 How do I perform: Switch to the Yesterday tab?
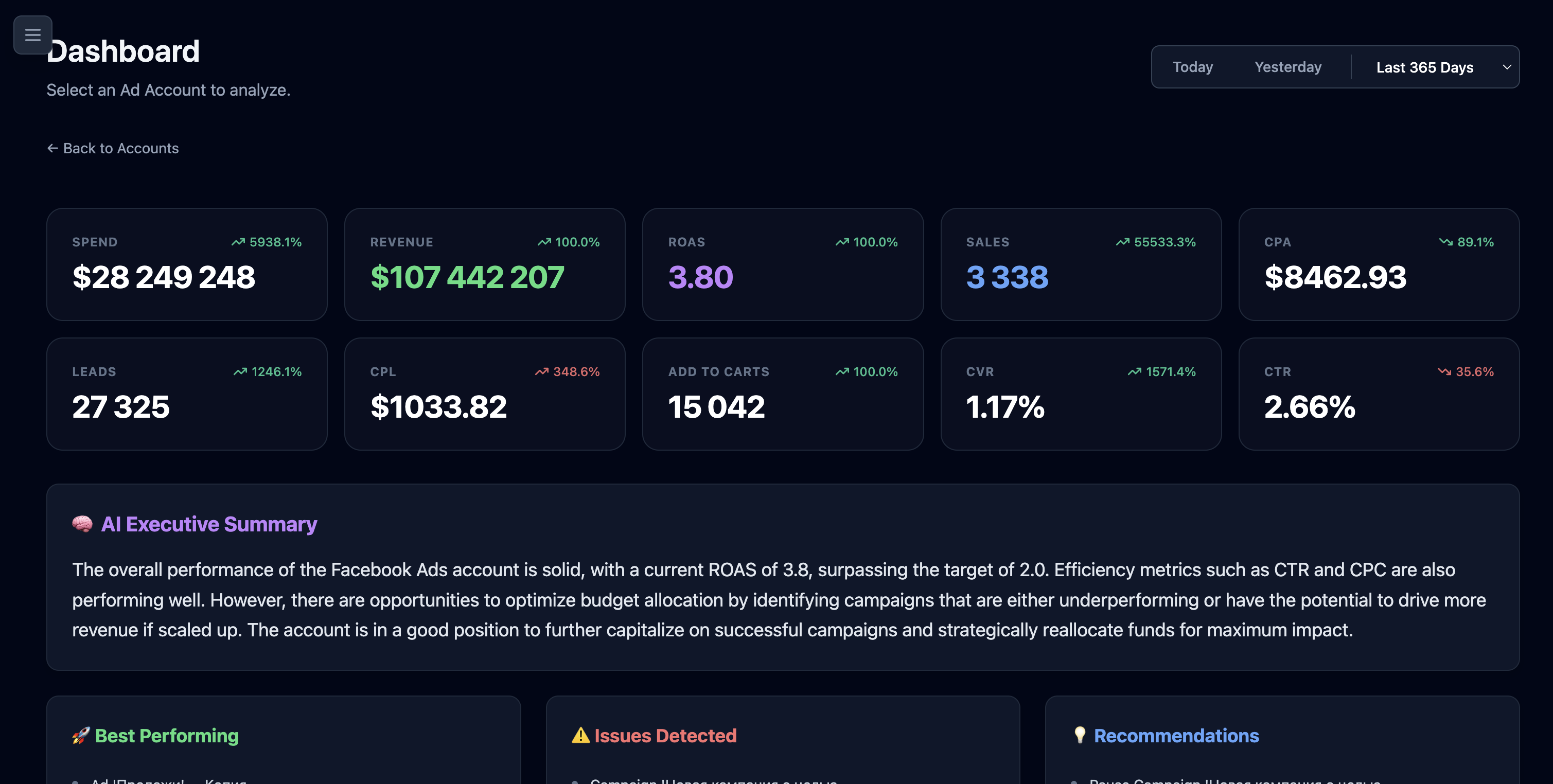1288,67
